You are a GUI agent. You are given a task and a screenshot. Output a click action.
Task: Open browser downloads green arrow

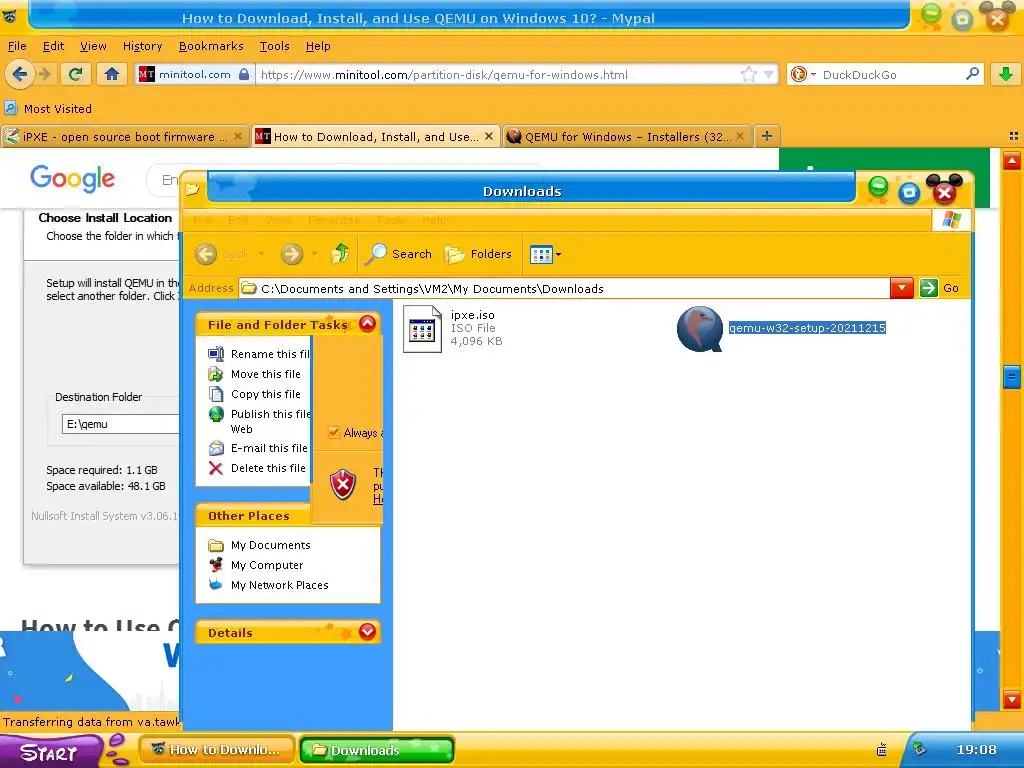tap(1006, 74)
